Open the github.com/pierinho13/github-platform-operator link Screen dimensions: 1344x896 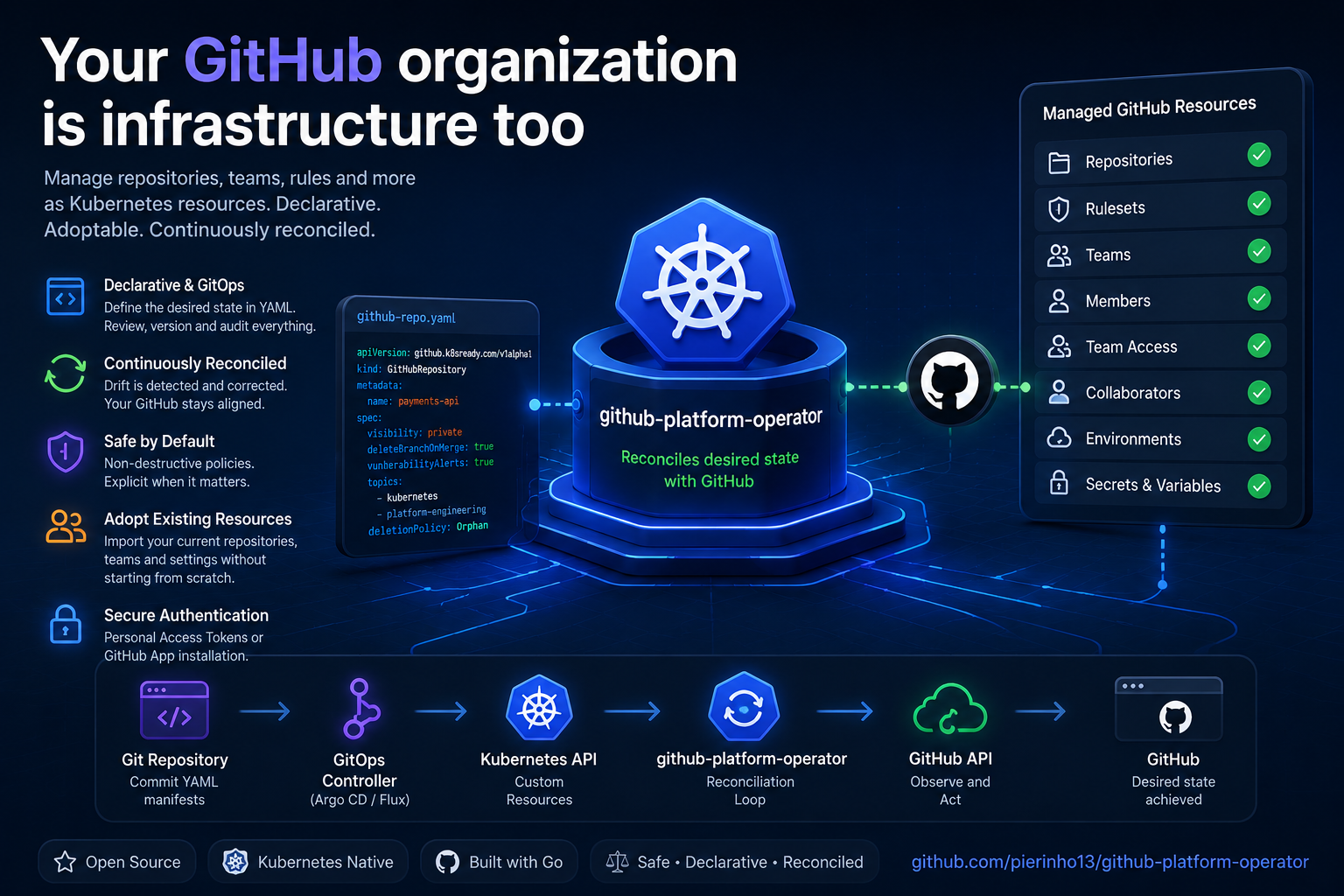coord(1109,862)
